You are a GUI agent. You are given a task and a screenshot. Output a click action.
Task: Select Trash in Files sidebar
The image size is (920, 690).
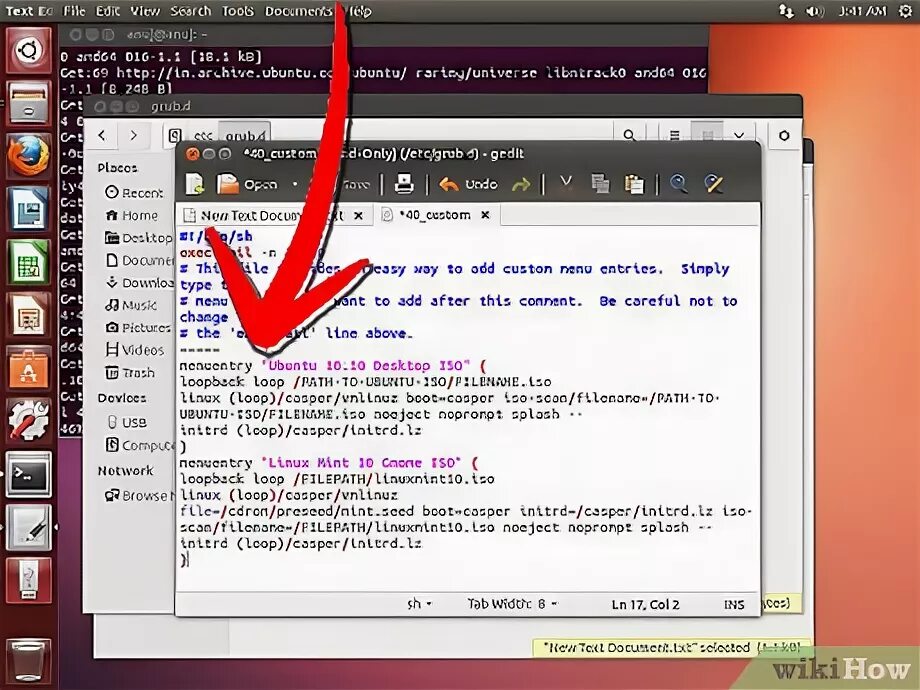[x=130, y=373]
